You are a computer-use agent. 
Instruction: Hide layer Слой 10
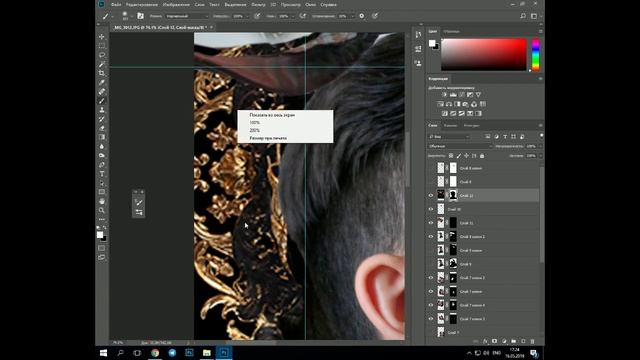point(431,209)
